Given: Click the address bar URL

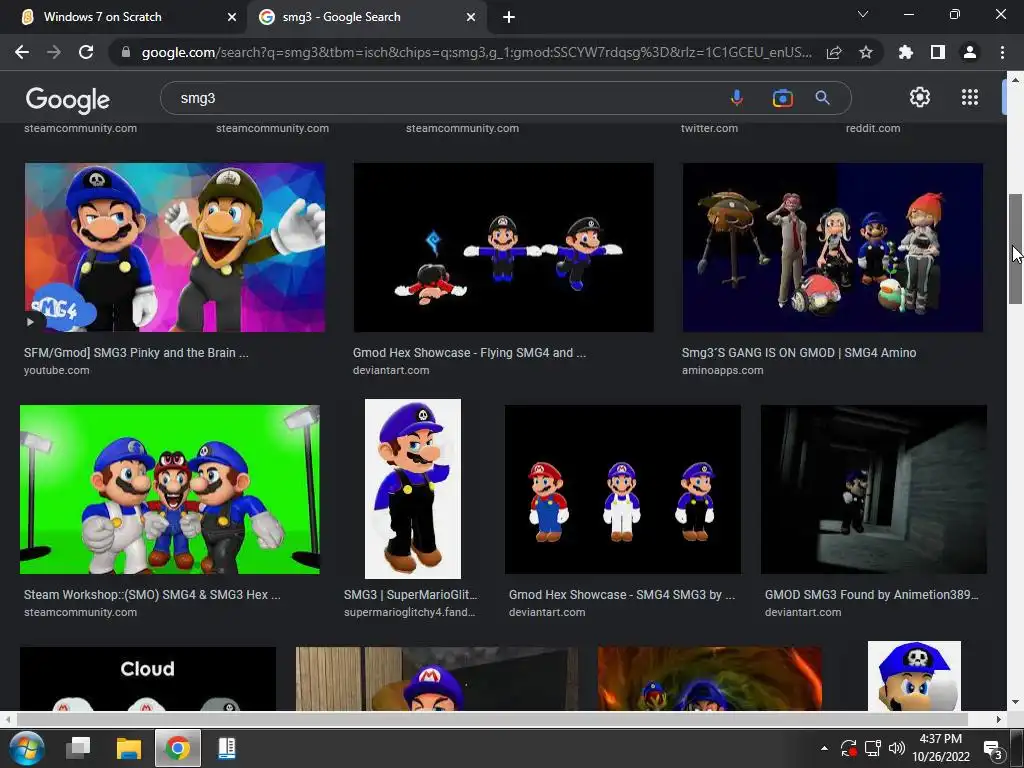Looking at the screenshot, I should coord(477,52).
